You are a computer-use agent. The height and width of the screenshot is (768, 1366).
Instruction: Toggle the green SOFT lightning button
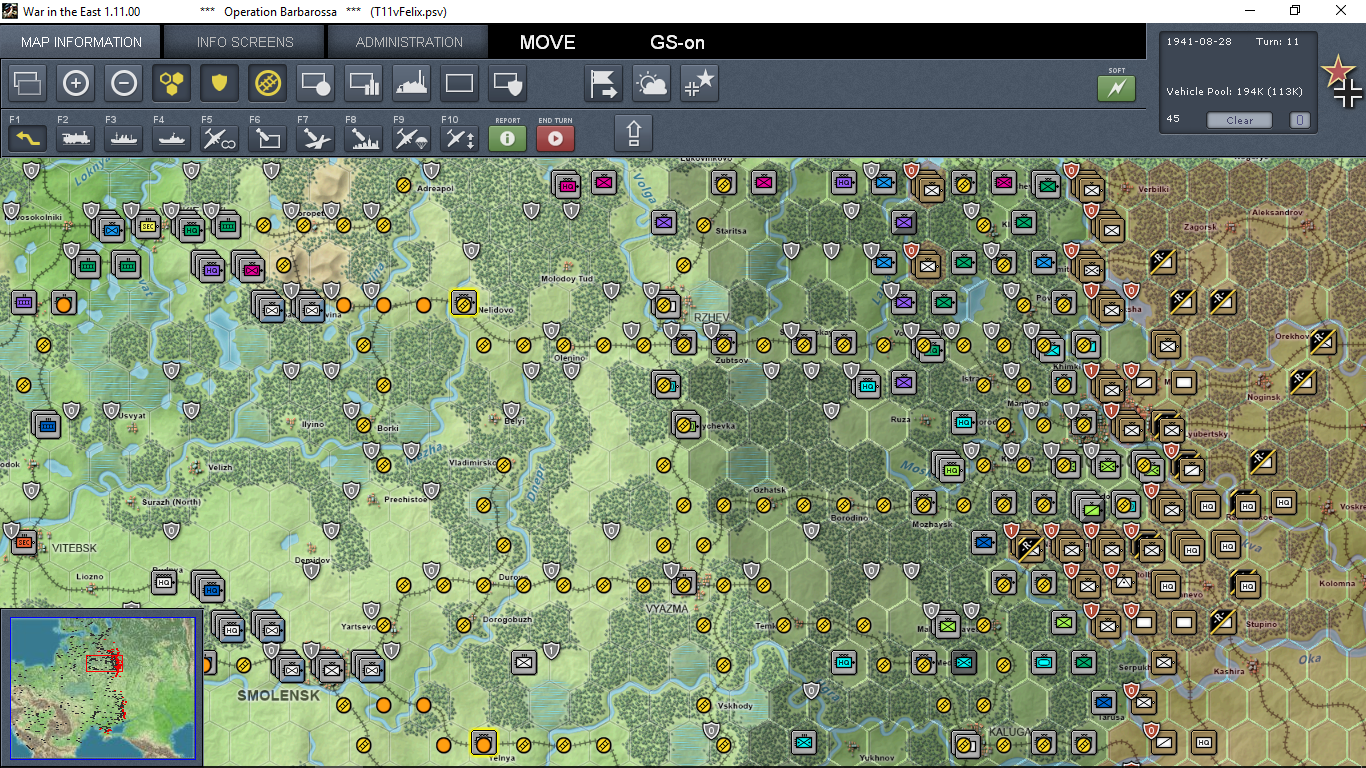(1117, 89)
